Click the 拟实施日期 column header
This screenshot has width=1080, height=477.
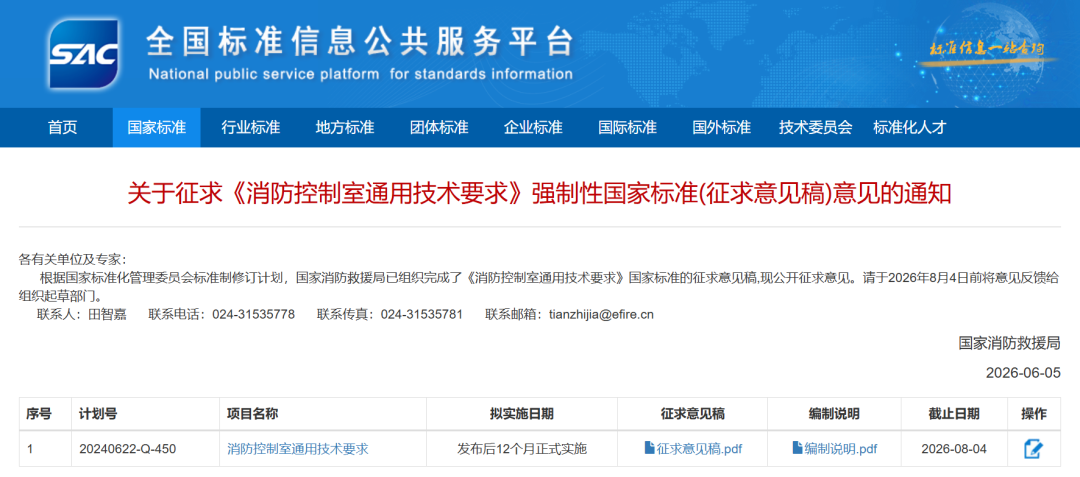521,414
